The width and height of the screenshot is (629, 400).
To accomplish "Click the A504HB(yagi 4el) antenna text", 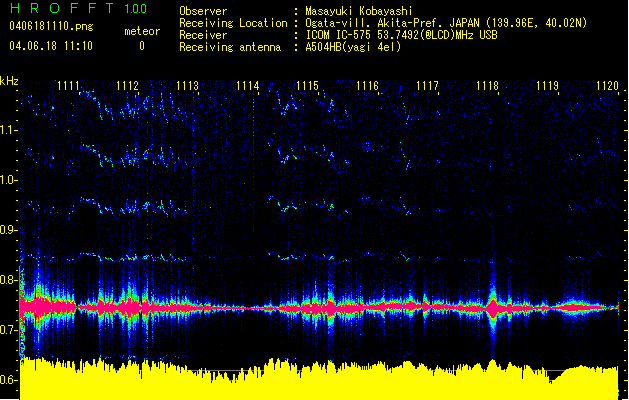I will (353, 47).
